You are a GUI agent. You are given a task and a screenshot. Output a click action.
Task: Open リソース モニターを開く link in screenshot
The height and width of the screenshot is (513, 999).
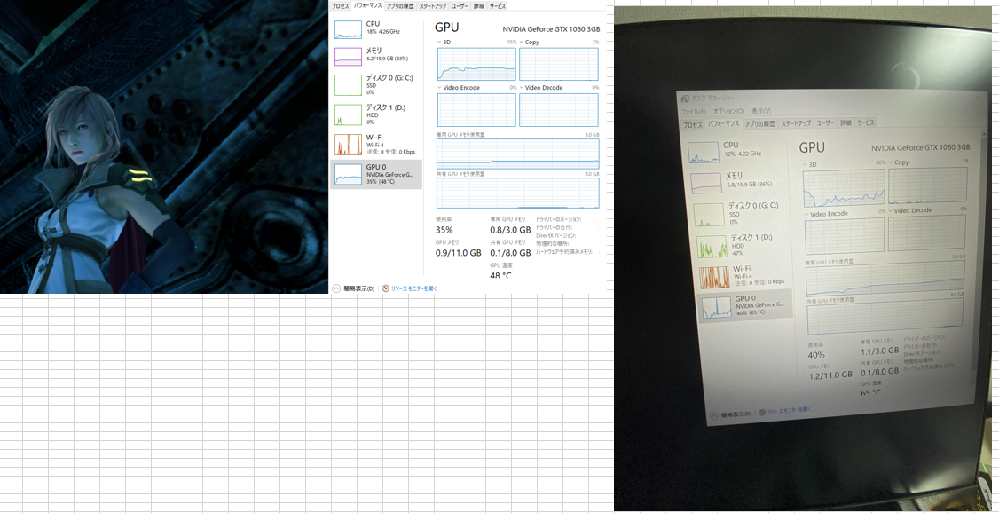414,289
